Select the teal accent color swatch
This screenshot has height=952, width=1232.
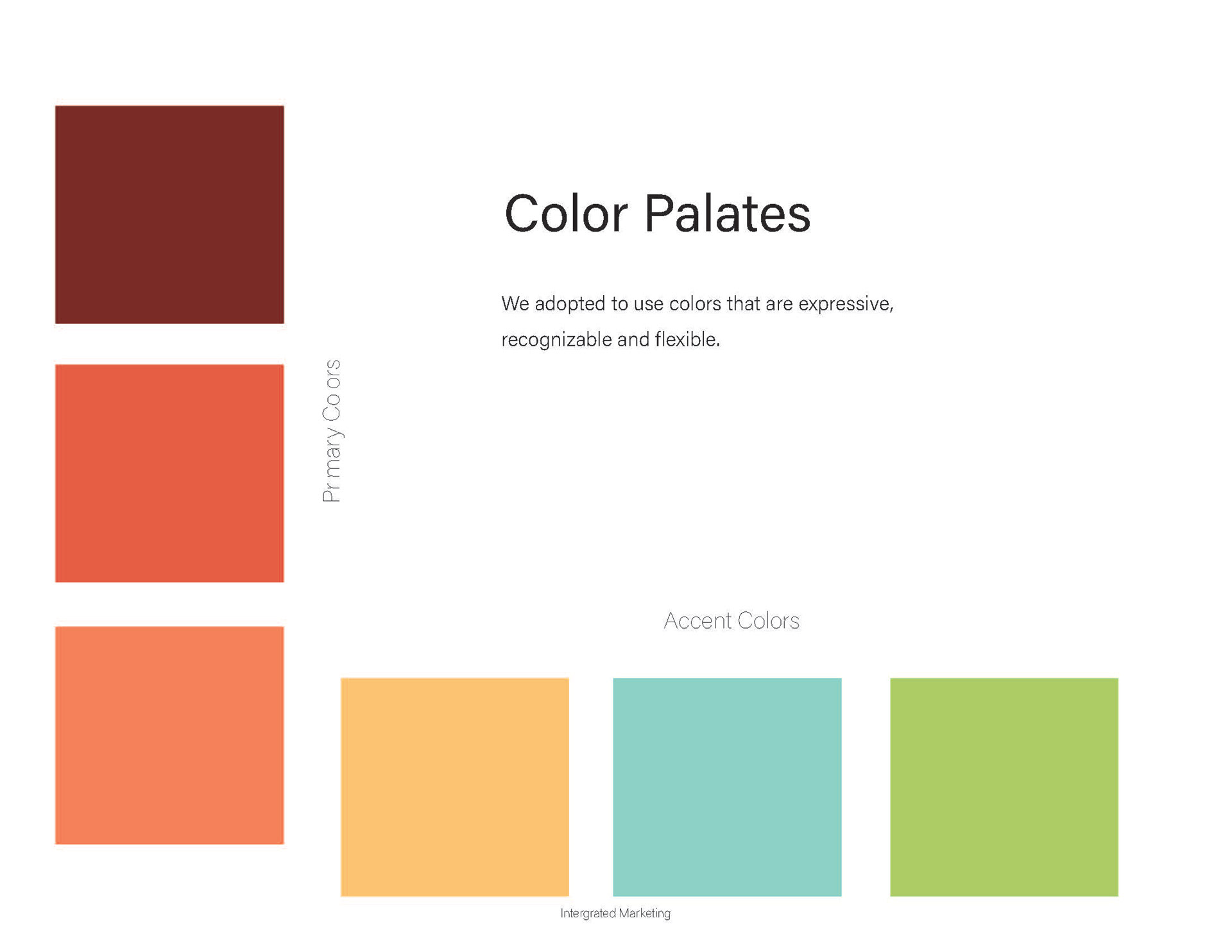727,786
